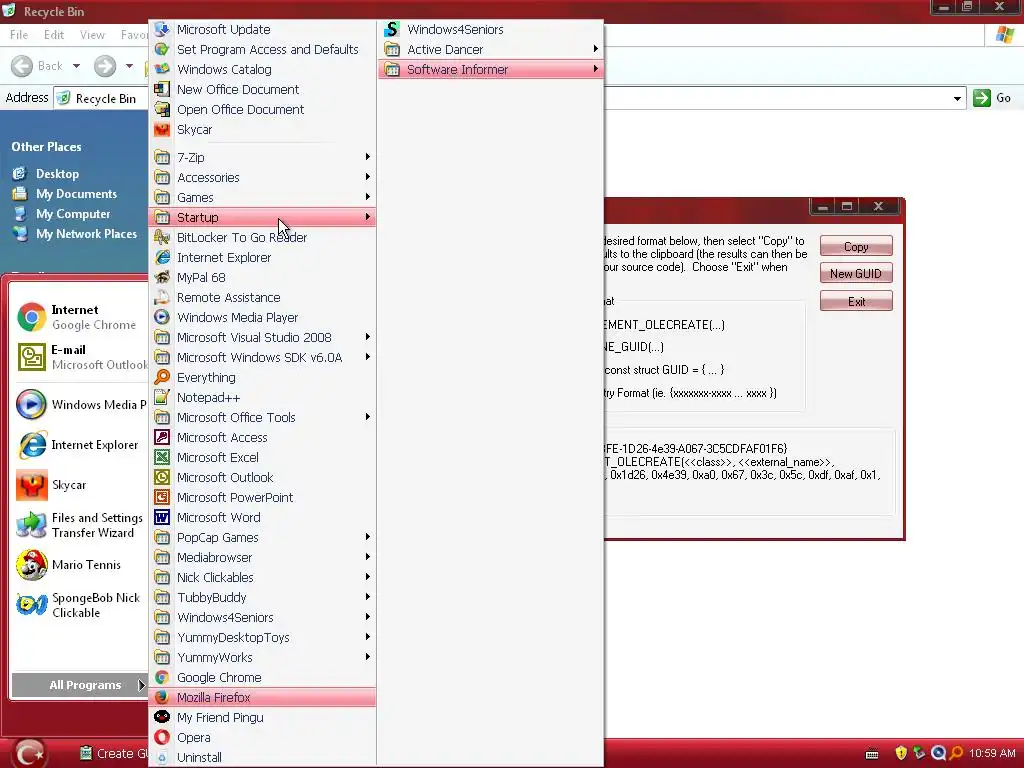The height and width of the screenshot is (768, 1024).
Task: Launch Microsoft Excel icon
Action: coord(162,458)
